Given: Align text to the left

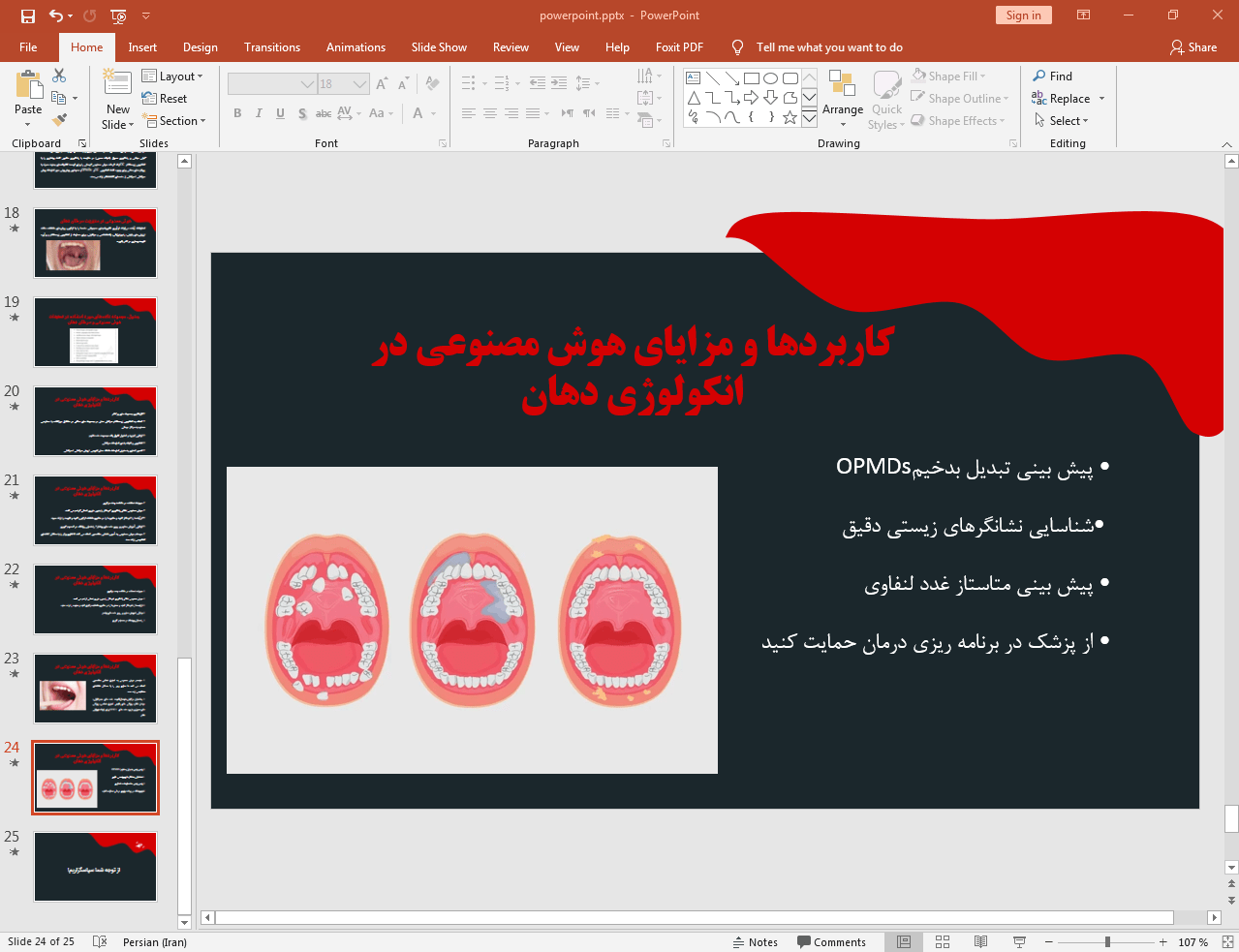Looking at the screenshot, I should point(469,113).
